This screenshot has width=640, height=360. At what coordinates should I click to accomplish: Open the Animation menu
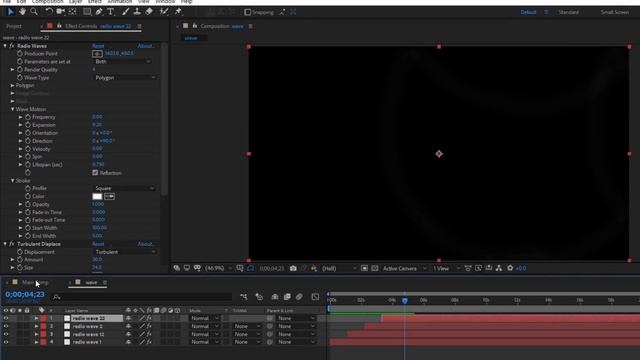120,2
